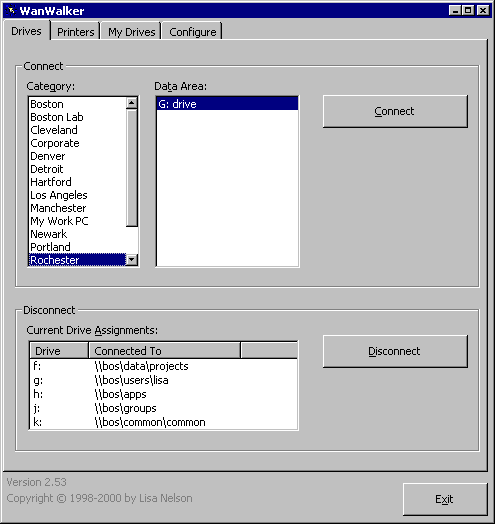This screenshot has width=495, height=524.
Task: Click the WanWalker title bar app icon
Action: [11, 11]
